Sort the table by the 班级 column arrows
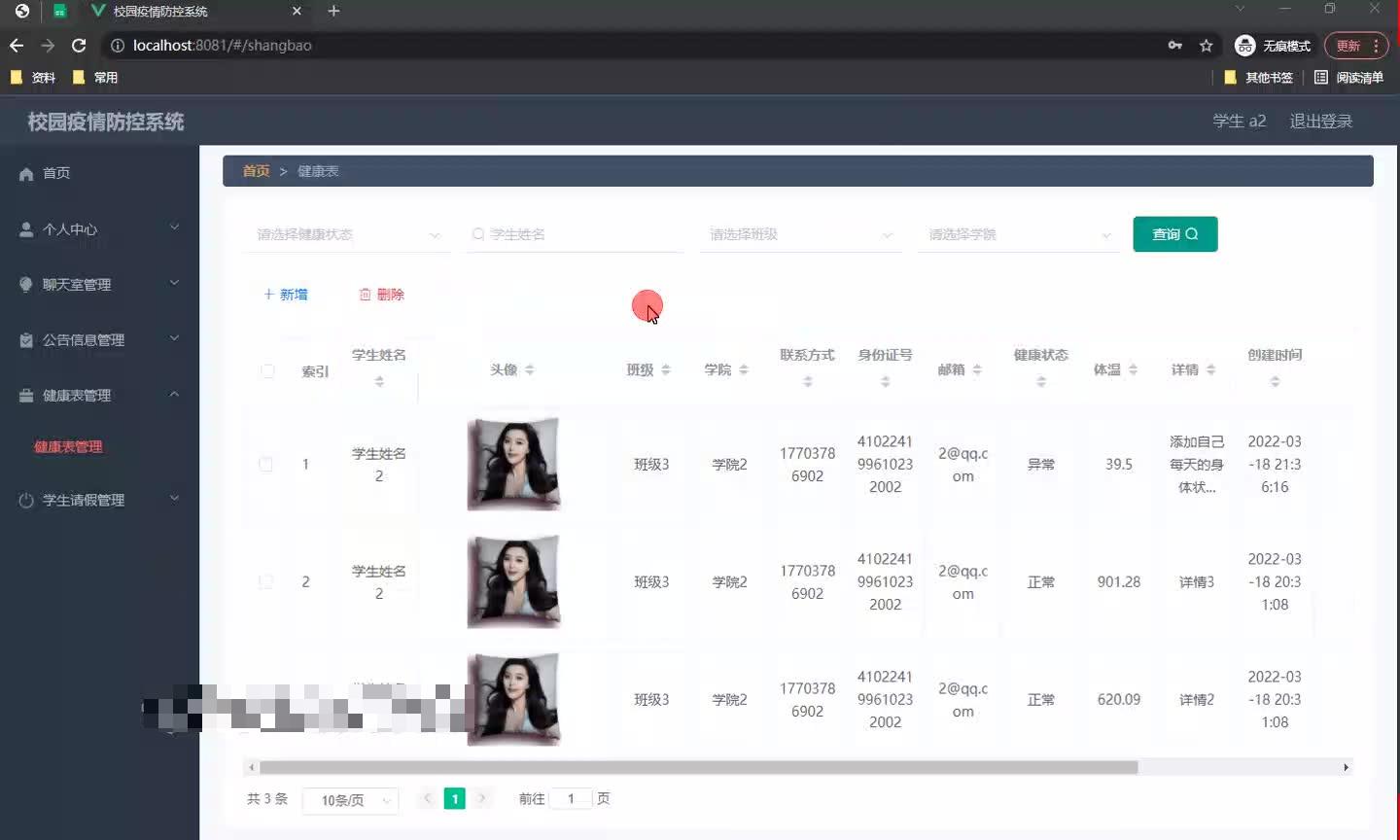1400x840 pixels. (666, 369)
